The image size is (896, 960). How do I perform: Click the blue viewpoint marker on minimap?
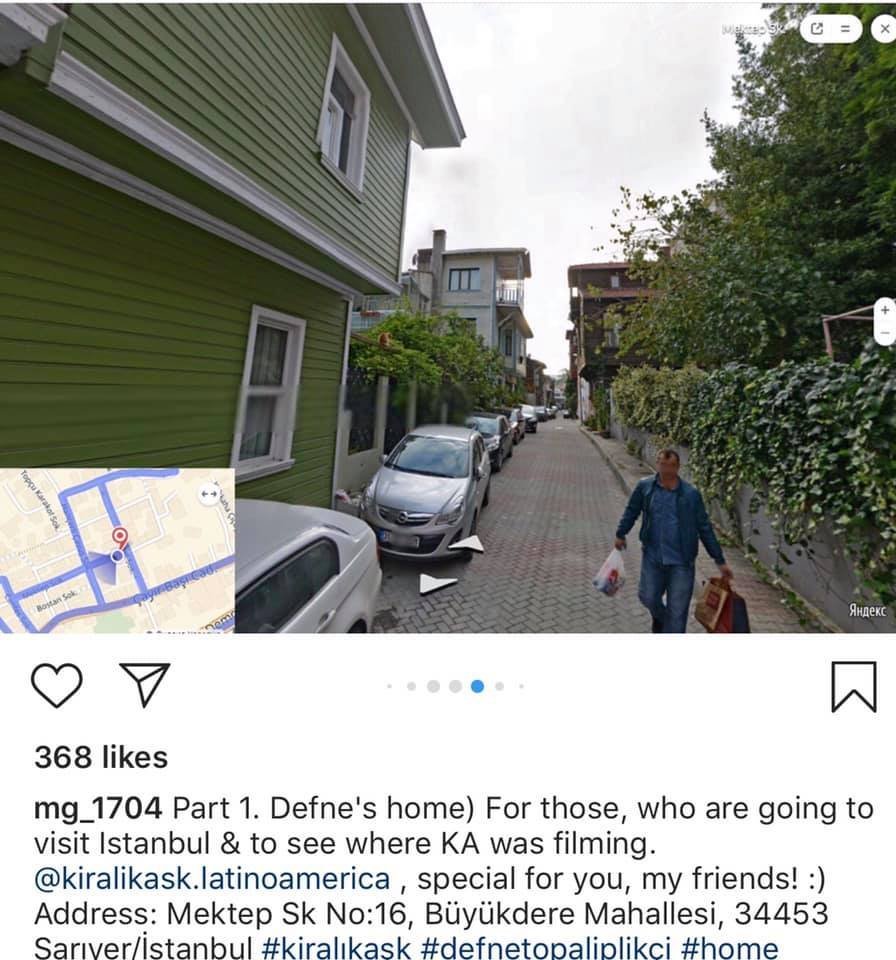pyautogui.click(x=117, y=556)
